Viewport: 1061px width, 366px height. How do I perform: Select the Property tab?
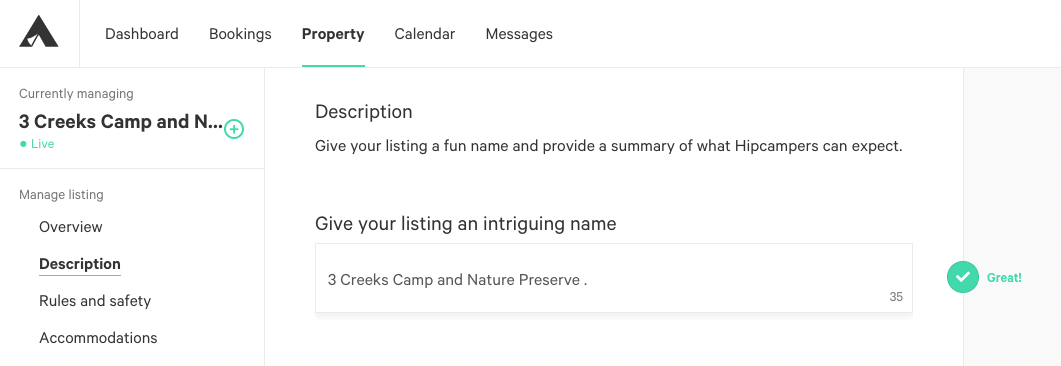(333, 34)
